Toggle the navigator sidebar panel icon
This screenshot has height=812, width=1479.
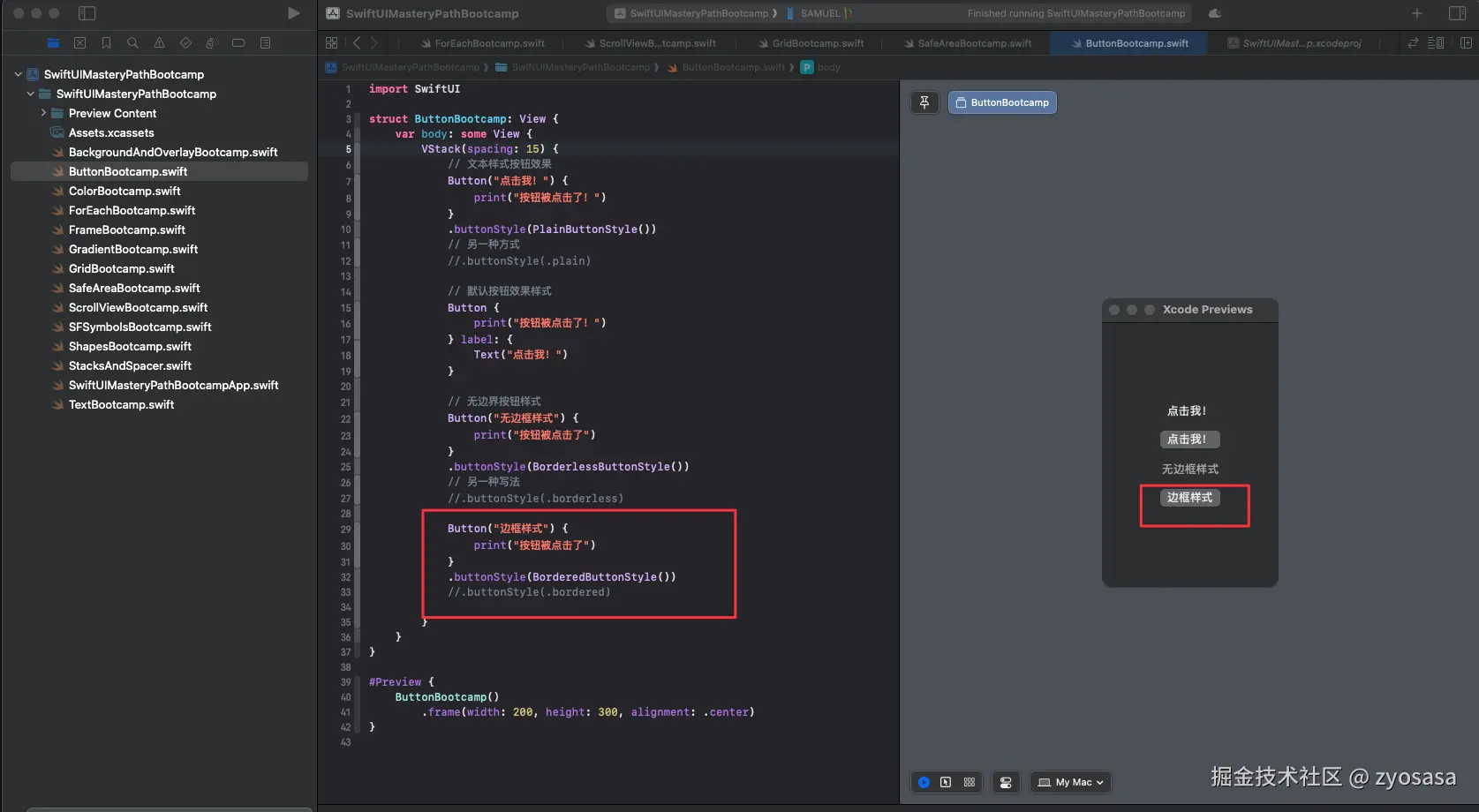tap(87, 13)
